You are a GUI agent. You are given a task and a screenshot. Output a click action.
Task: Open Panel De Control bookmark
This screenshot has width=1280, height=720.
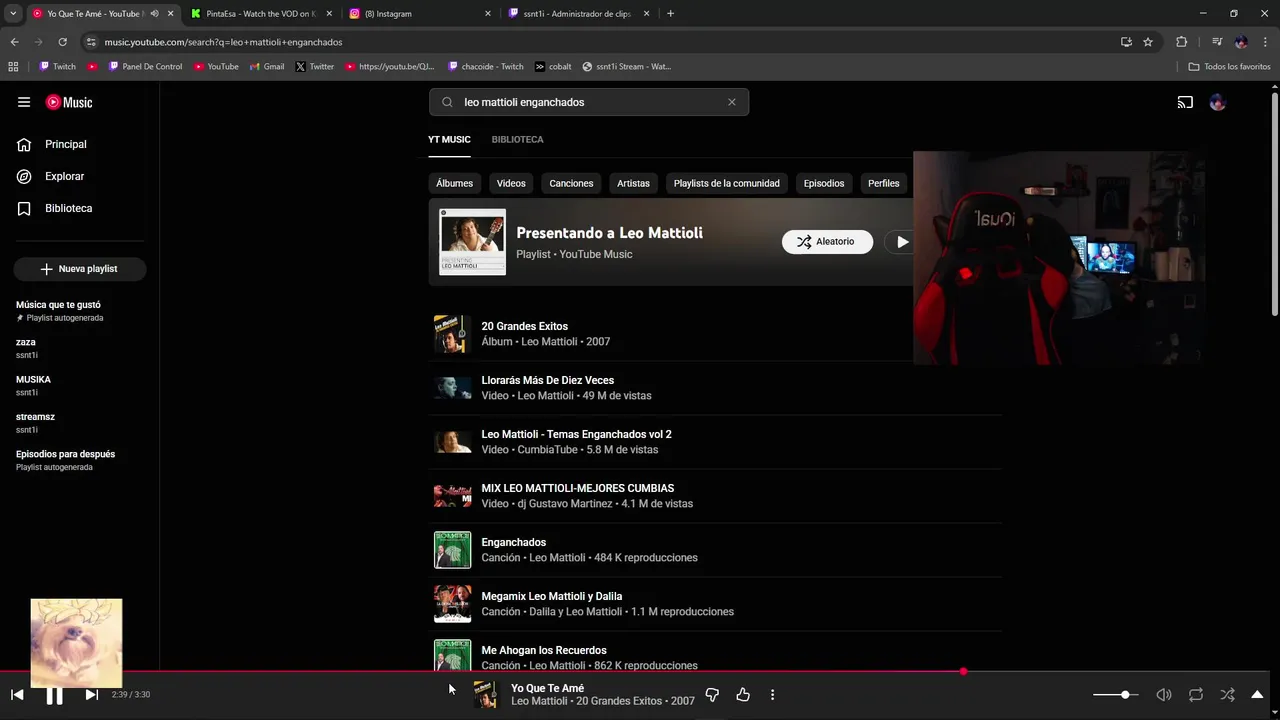coord(146,67)
